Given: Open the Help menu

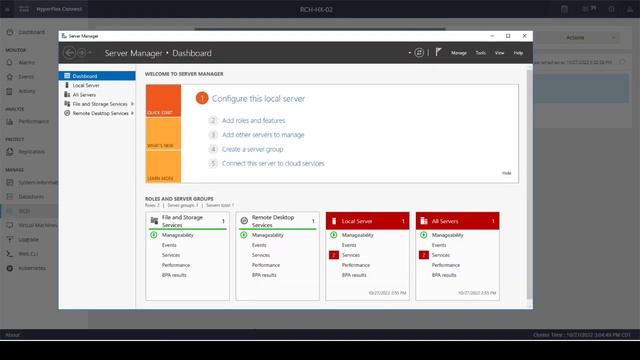Looking at the screenshot, I should click(x=518, y=53).
